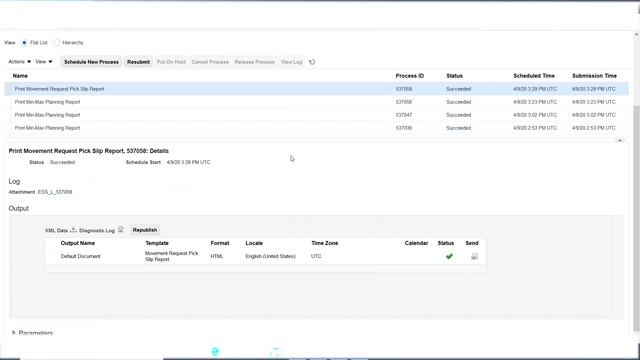Click the Republish button

[145, 230]
